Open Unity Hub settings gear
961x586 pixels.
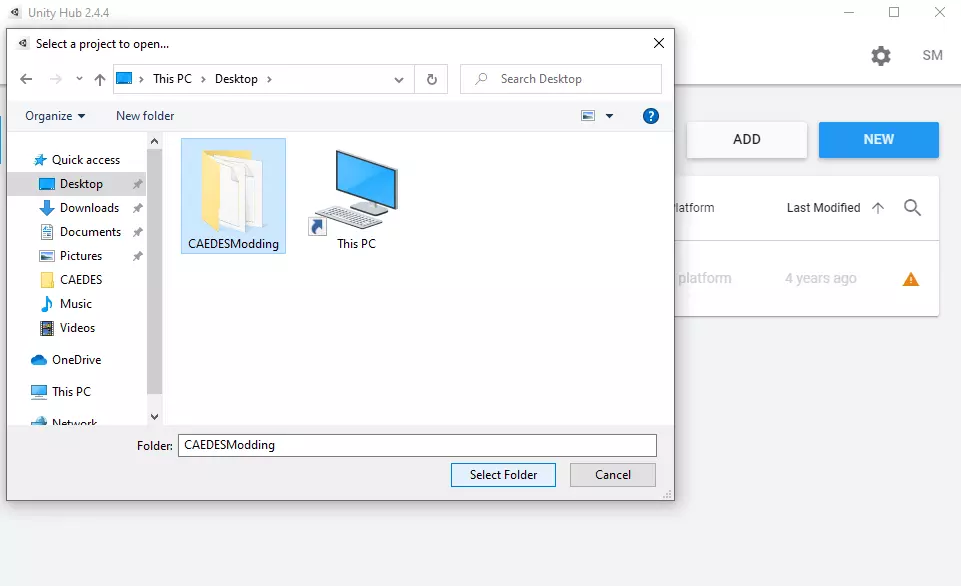pyautogui.click(x=881, y=56)
